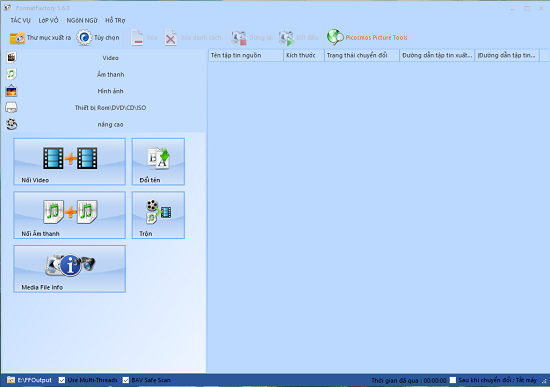Screen dimensions: 550x387
Task: Toggle Use Multi-Threads checkbox
Action: (62, 380)
